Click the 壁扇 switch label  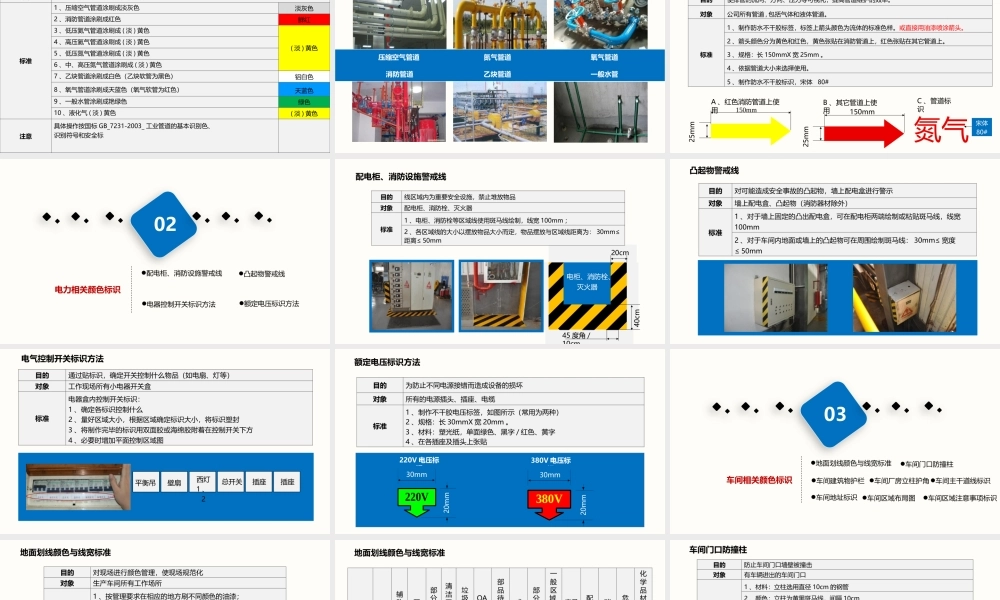[174, 482]
